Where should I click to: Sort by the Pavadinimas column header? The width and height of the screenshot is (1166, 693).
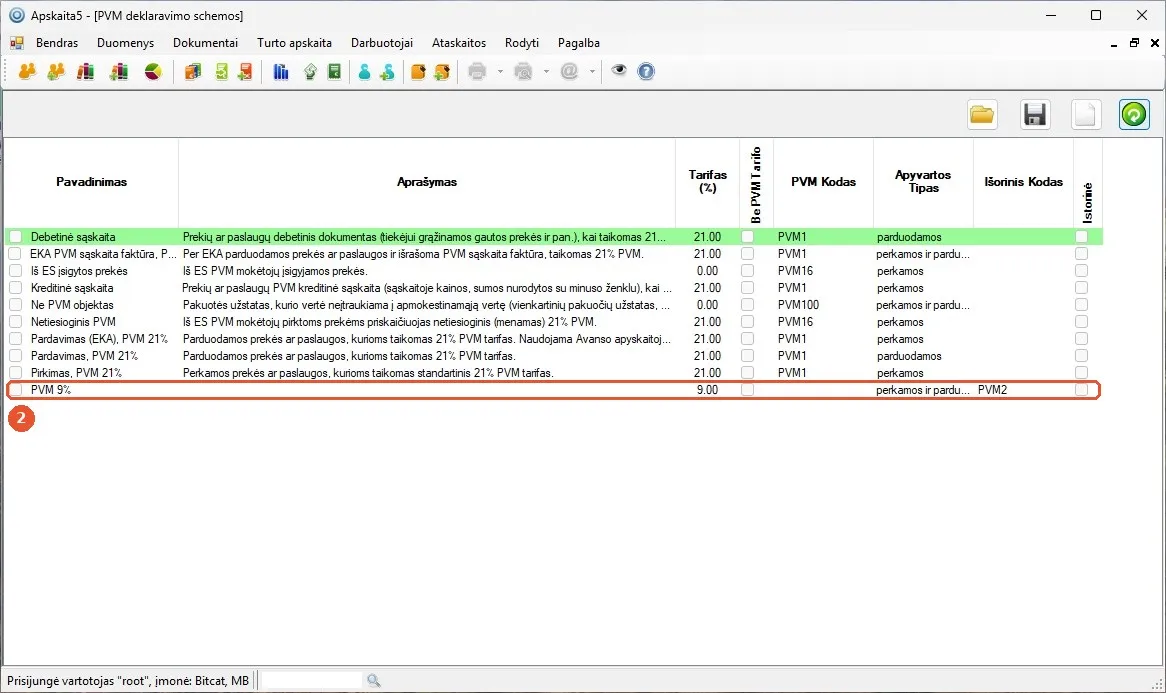(x=91, y=182)
